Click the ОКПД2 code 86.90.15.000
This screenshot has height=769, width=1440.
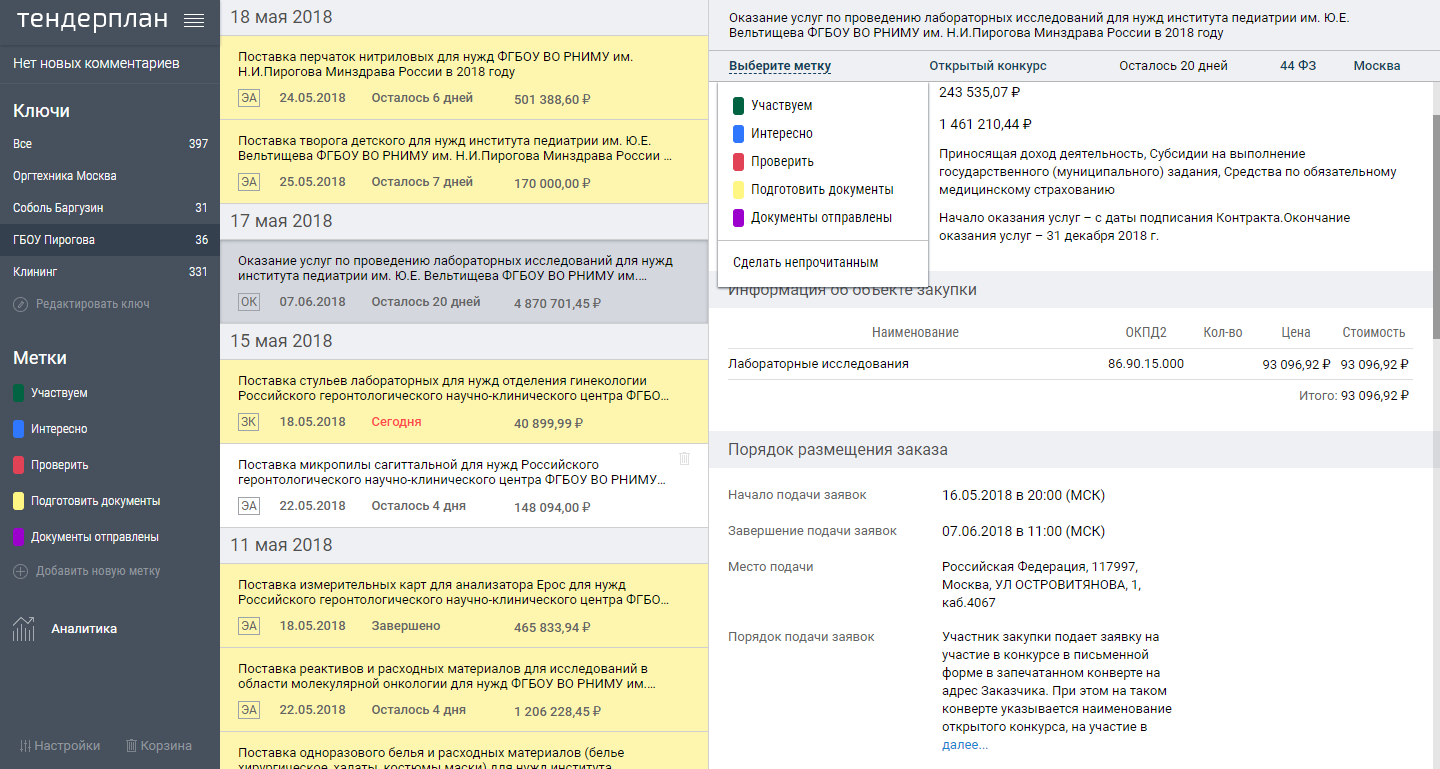pos(1146,364)
